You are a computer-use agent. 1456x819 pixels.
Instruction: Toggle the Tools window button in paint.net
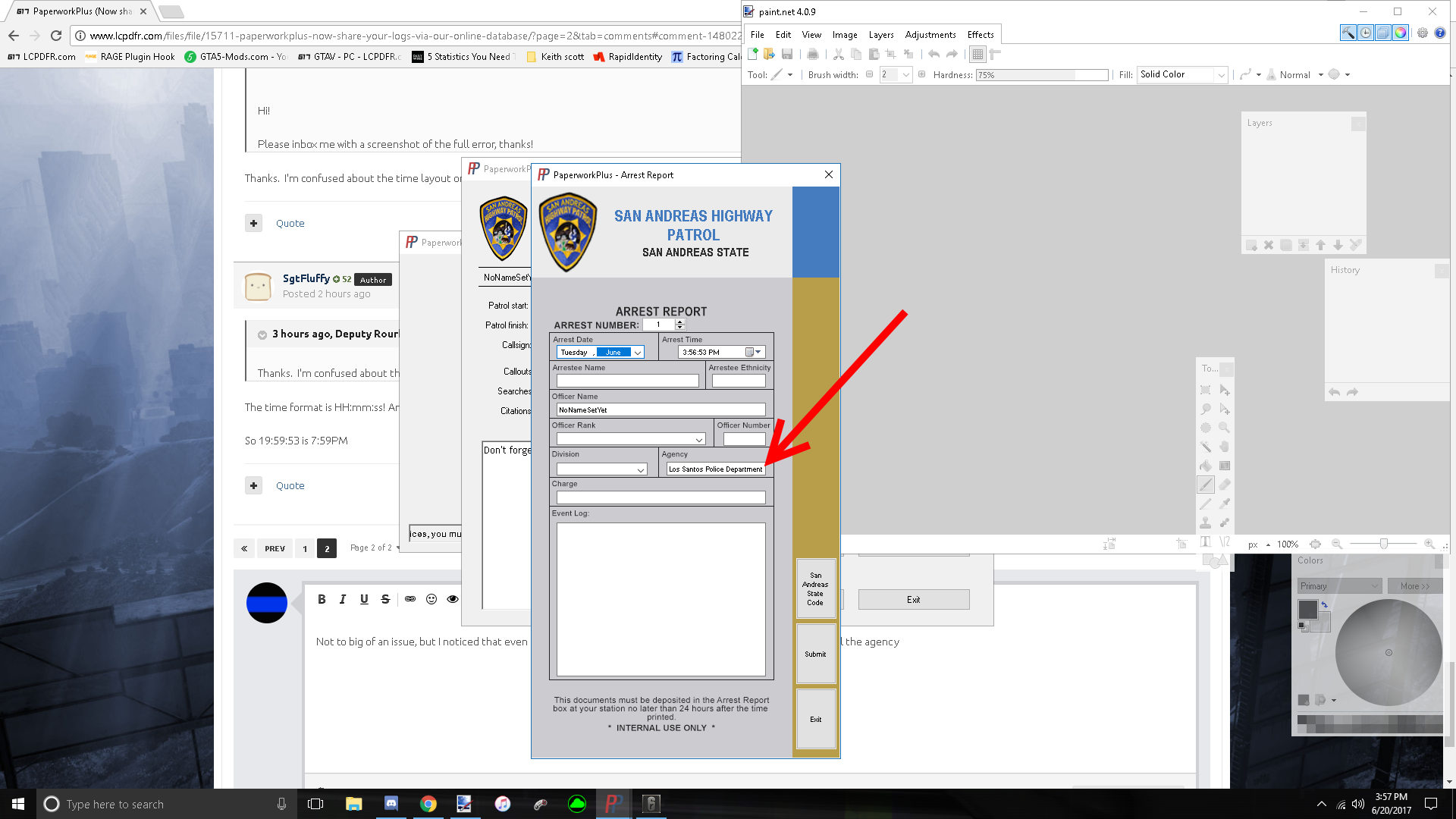(x=1348, y=33)
